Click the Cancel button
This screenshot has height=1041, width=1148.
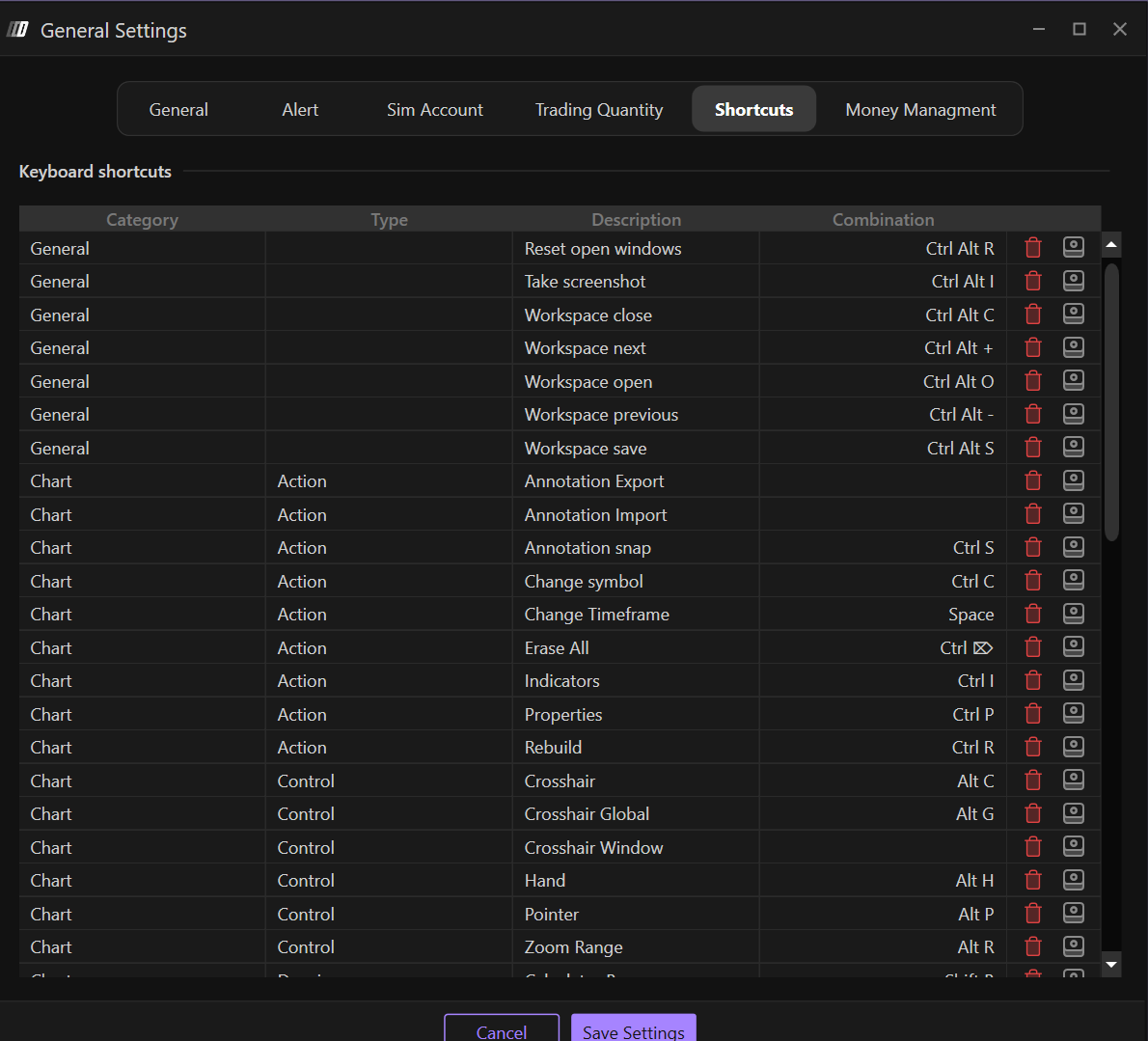[x=502, y=1030]
